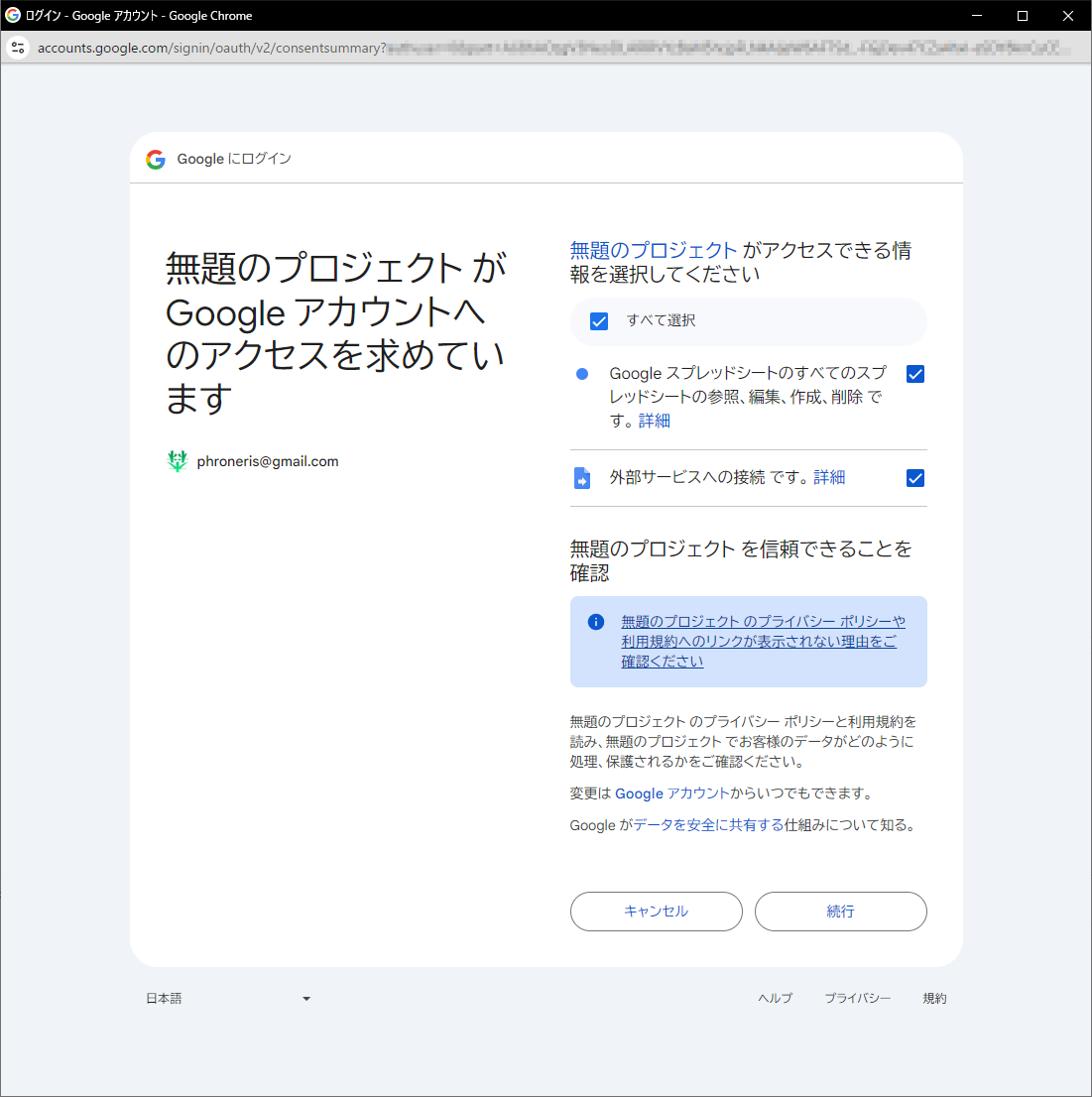The height and width of the screenshot is (1097, 1092).
Task: Click the Chrome favicon in title bar
Action: [13, 16]
